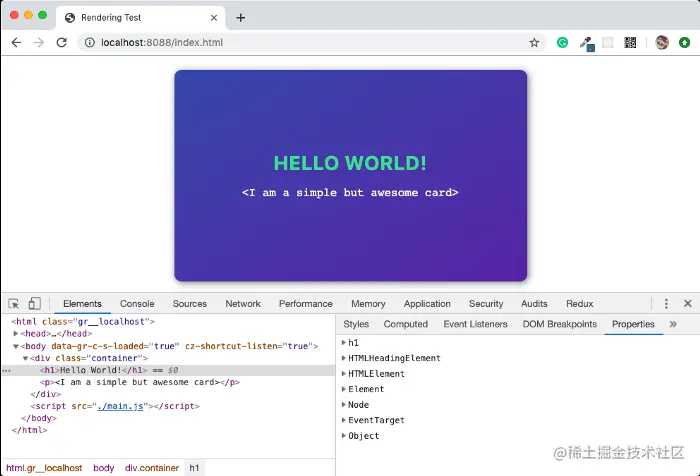Open the ./main.js script link
Image resolution: width=700 pixels, height=476 pixels.
(121, 406)
